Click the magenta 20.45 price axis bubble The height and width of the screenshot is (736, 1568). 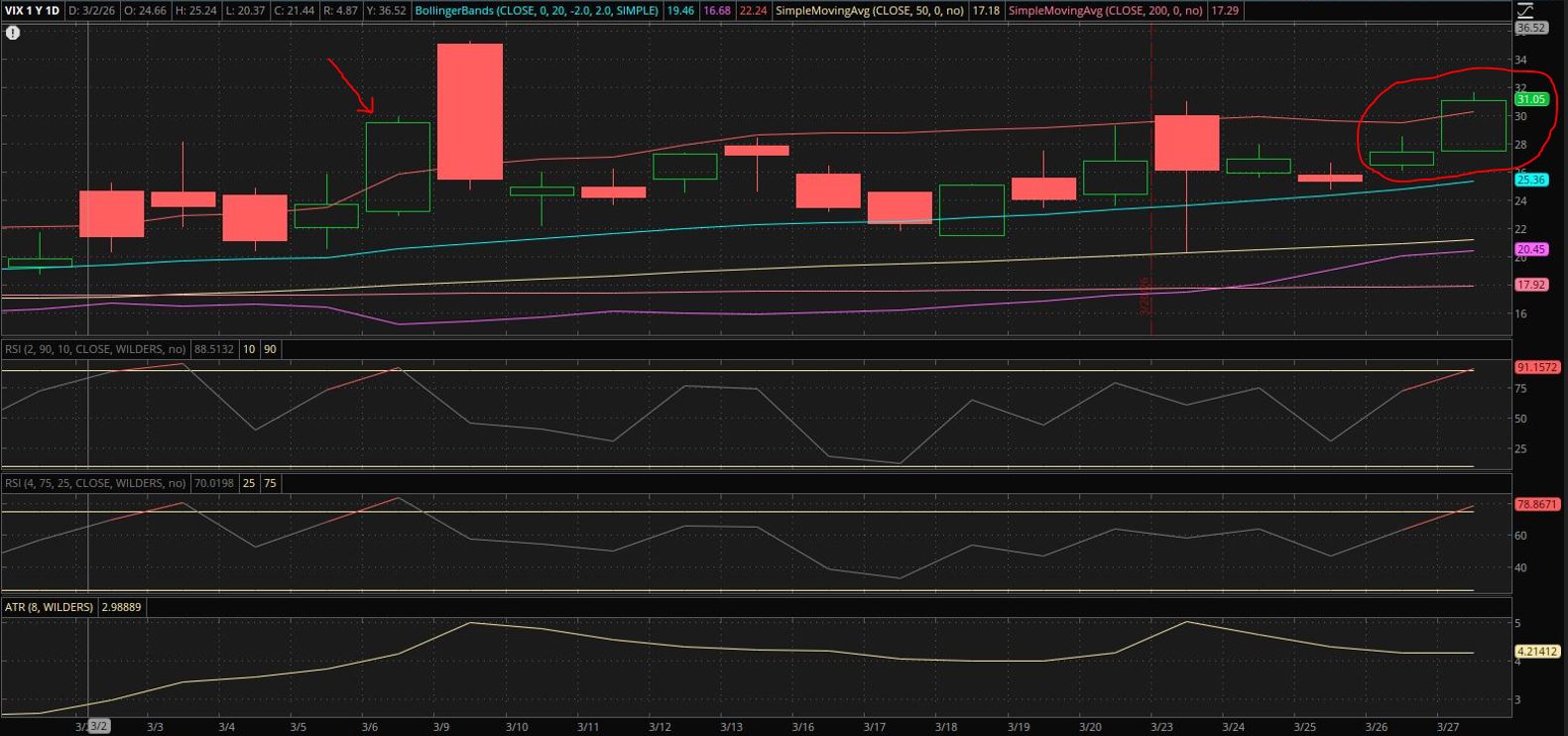1531,250
